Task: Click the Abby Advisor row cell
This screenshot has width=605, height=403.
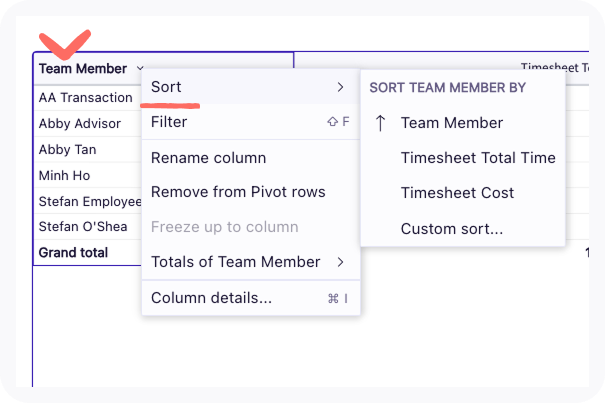Action: pos(80,124)
